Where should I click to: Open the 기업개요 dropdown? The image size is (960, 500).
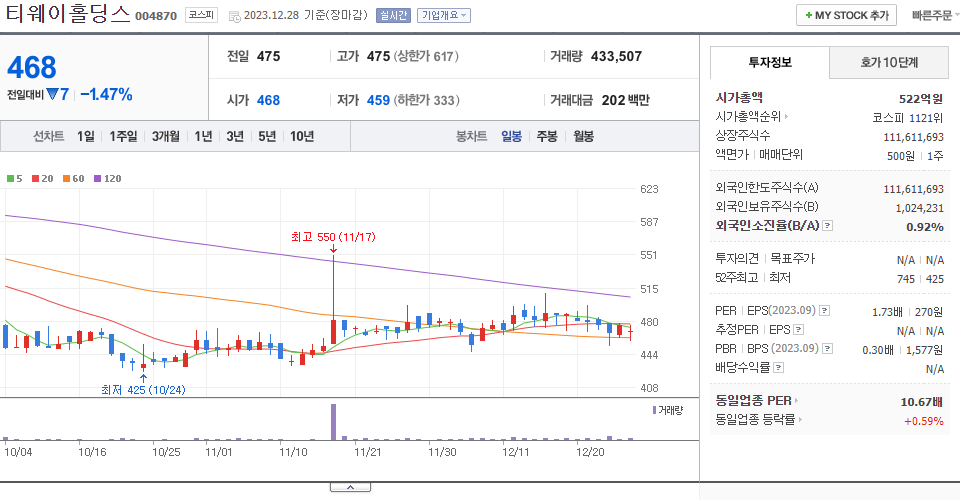[444, 15]
